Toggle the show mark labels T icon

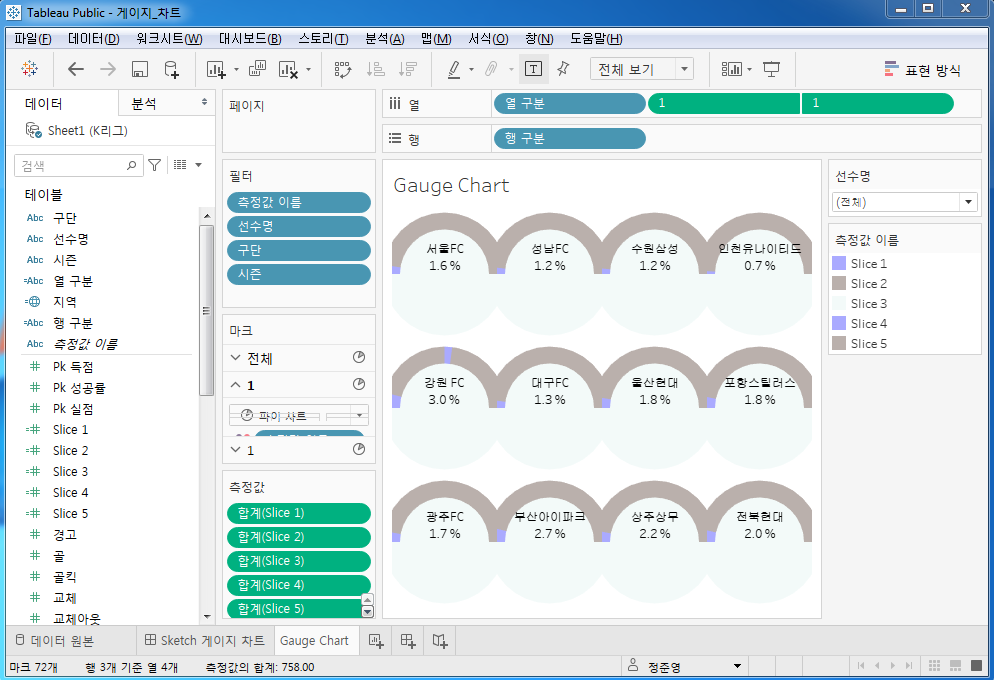pyautogui.click(x=534, y=69)
